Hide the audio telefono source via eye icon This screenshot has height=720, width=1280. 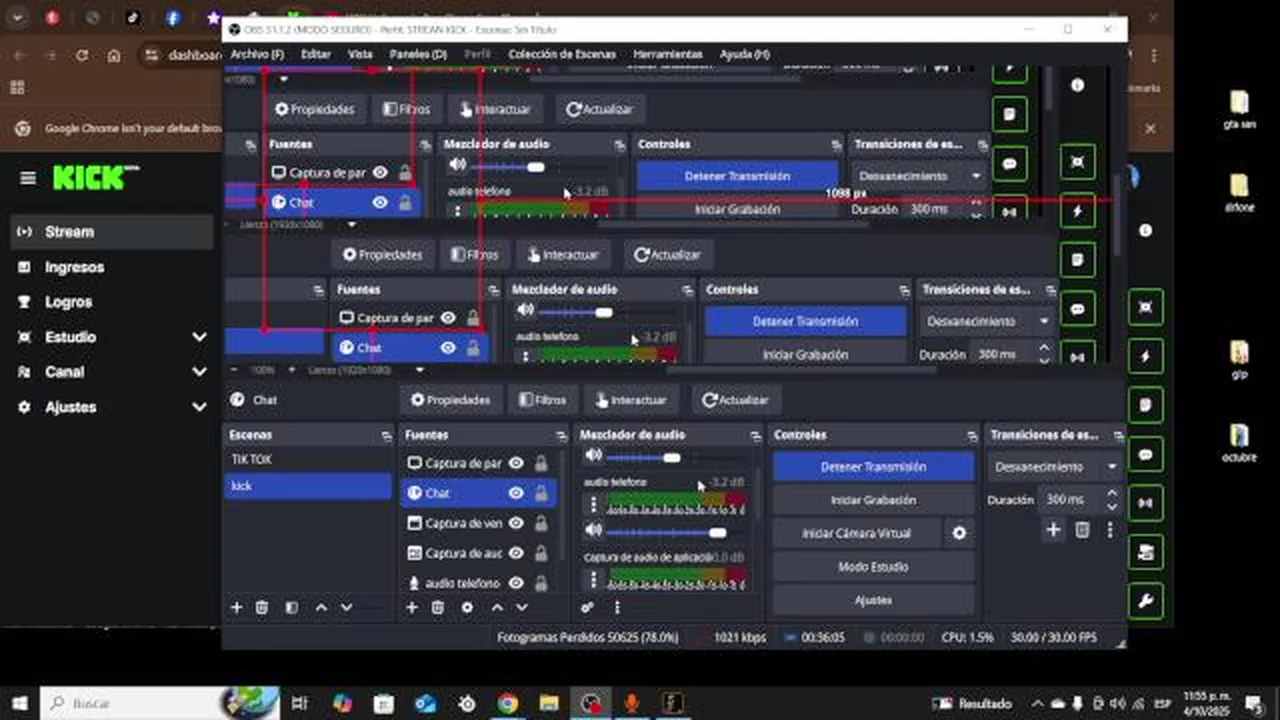tap(516, 583)
